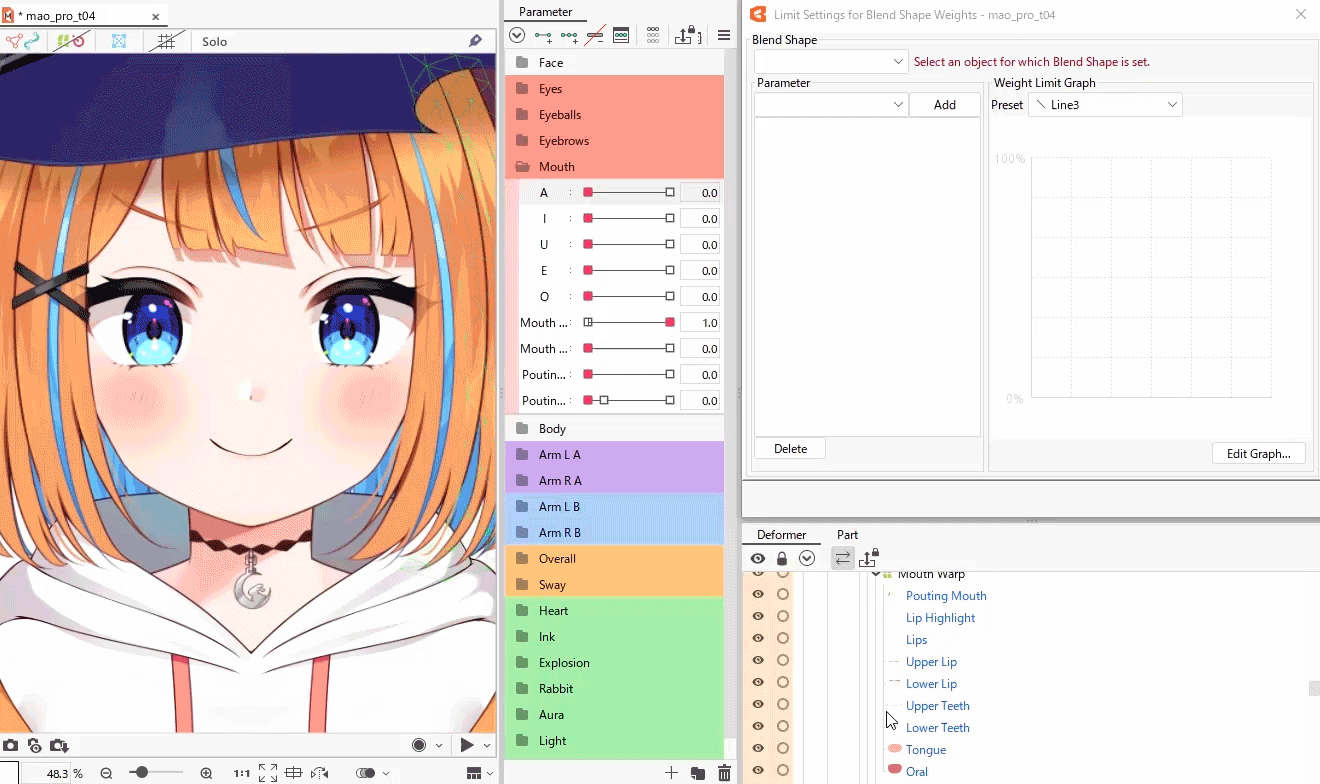Screen dimensions: 1320x784
Task: Click the fit-to-screen icon below the canvas
Action: [268, 773]
